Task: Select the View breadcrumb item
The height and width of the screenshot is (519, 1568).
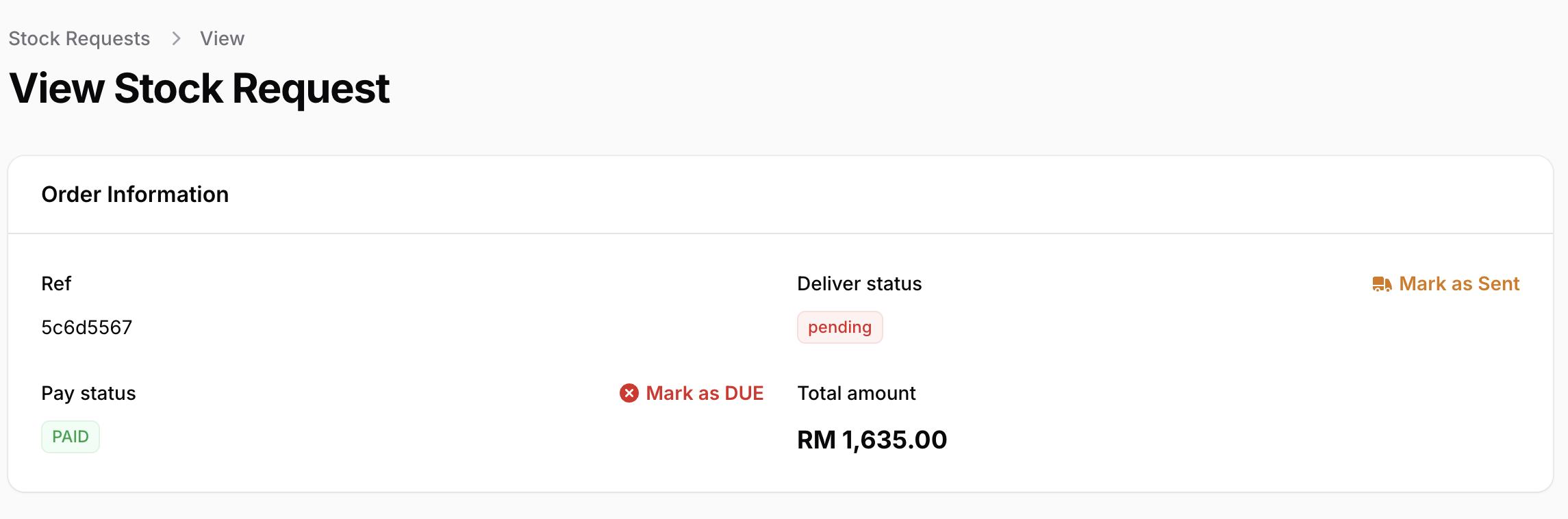Action: (x=220, y=38)
